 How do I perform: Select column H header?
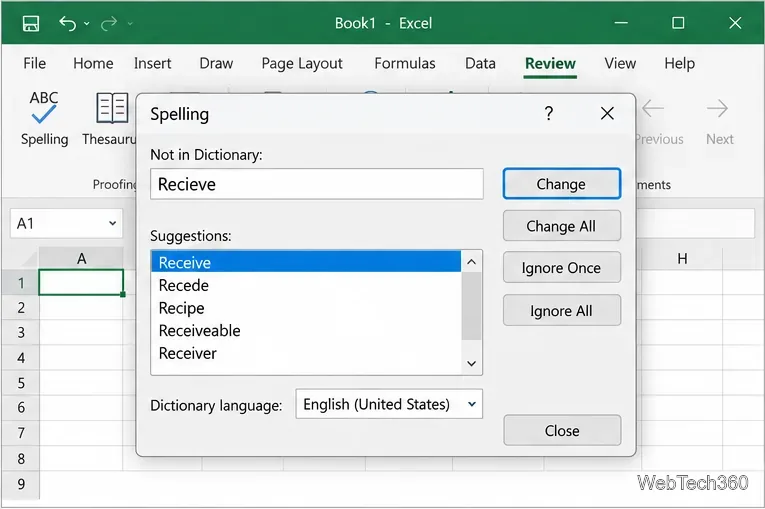(x=682, y=258)
